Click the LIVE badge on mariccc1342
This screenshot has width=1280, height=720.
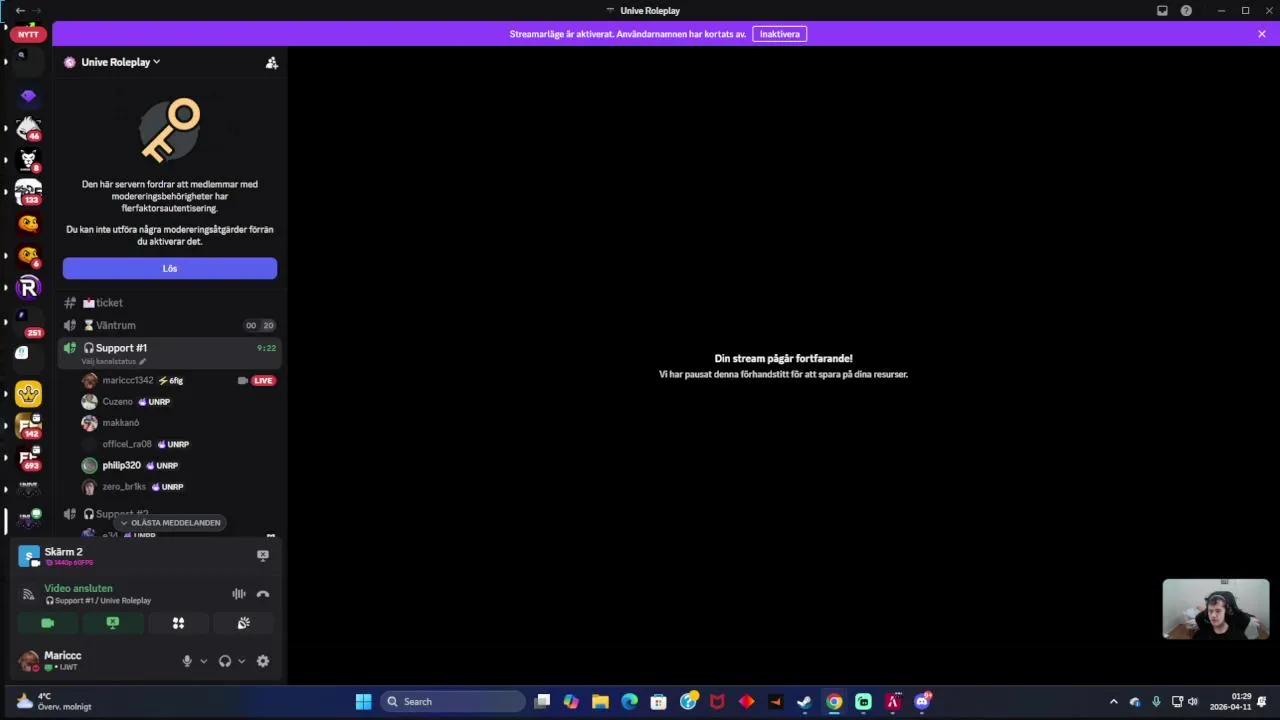[263, 380]
